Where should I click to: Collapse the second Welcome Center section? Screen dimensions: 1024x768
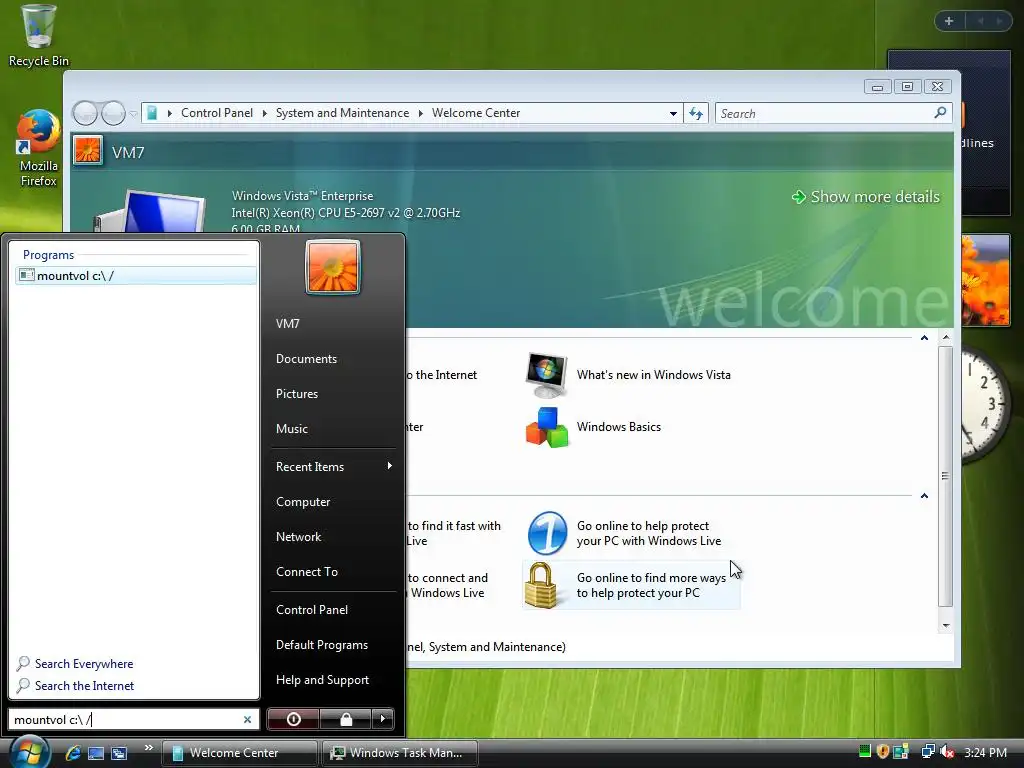point(924,496)
